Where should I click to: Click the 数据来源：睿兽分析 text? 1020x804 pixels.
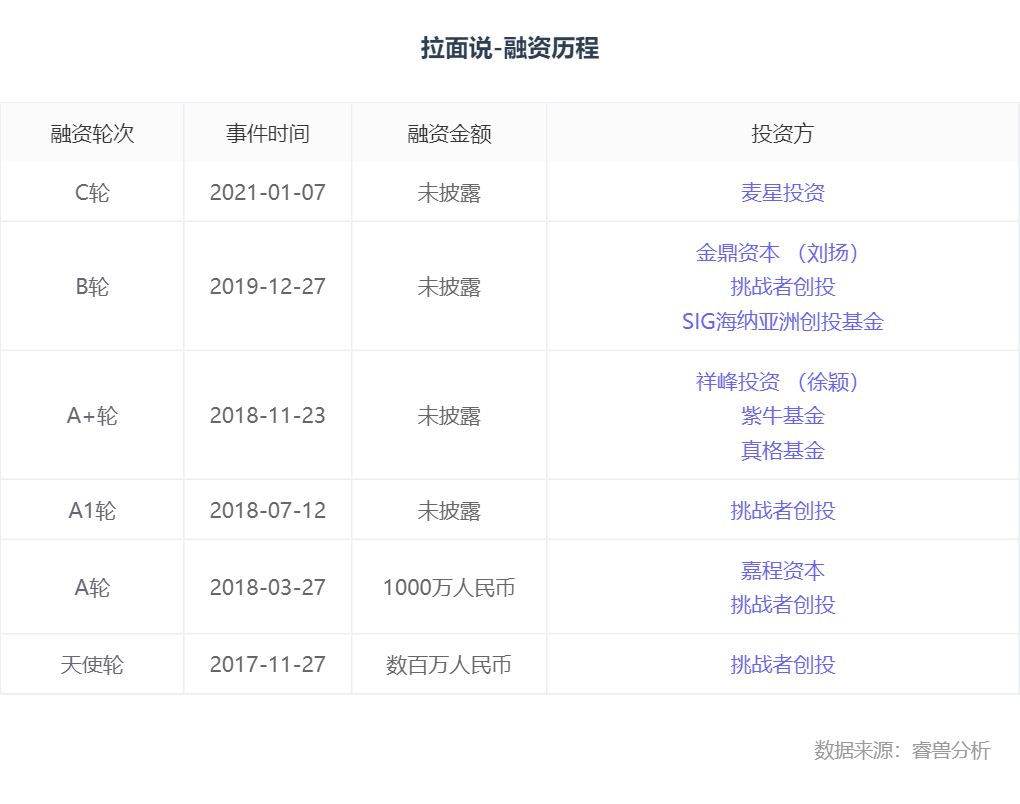(901, 751)
